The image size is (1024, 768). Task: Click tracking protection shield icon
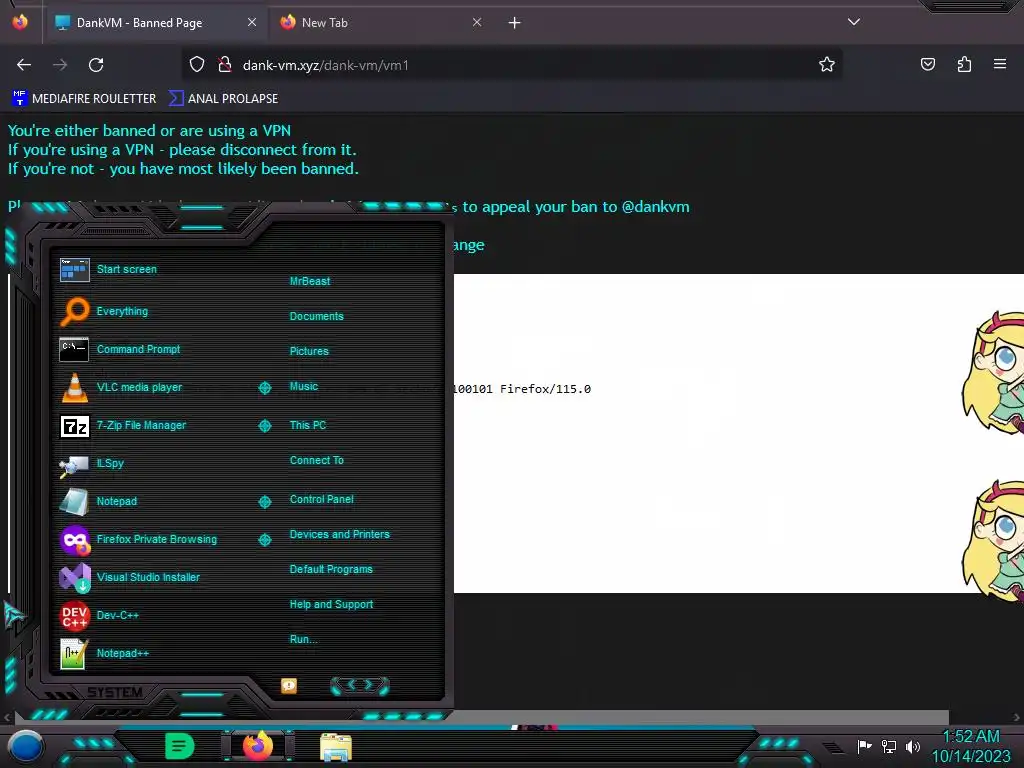pyautogui.click(x=197, y=65)
